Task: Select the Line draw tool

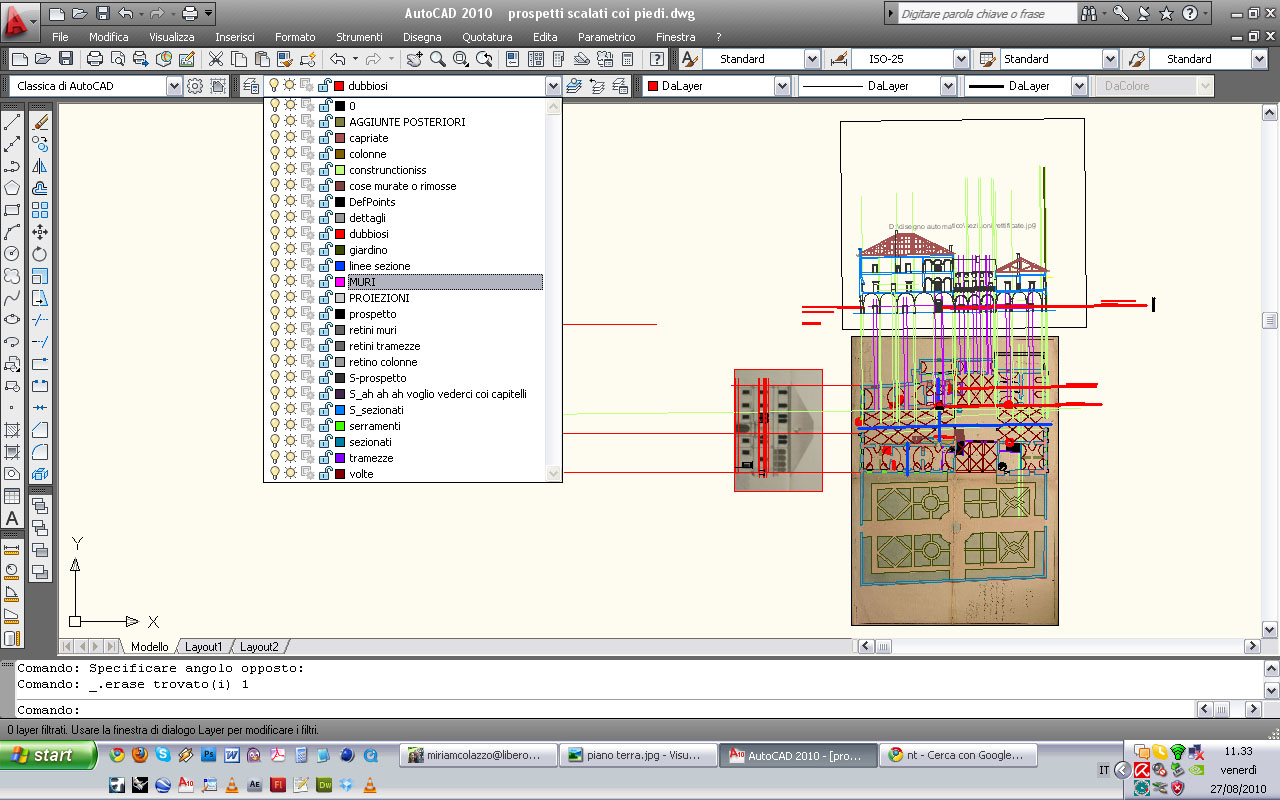Action: point(12,123)
